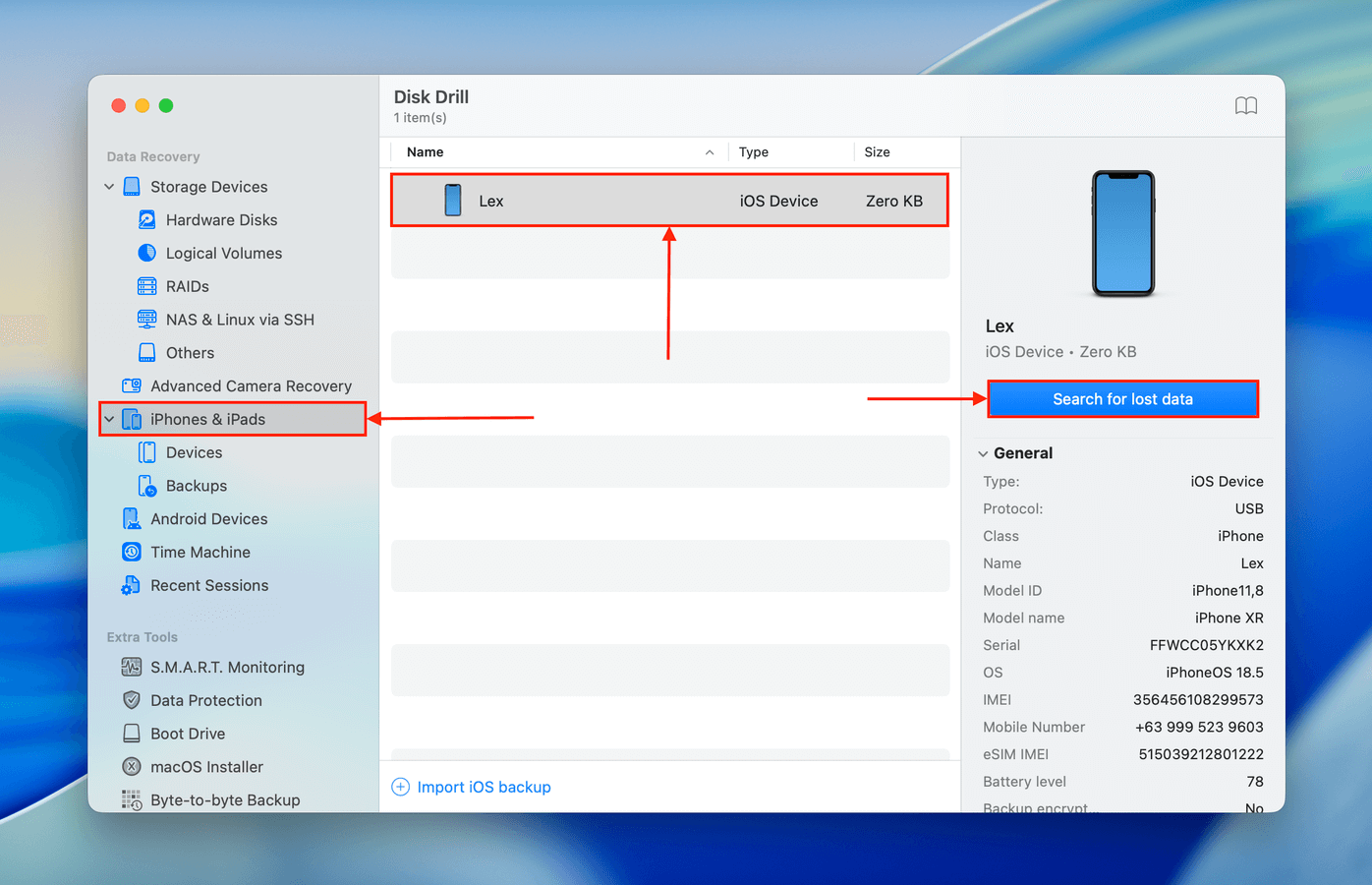The image size is (1372, 885).
Task: Click the Import iOS backup link
Action: (x=483, y=787)
